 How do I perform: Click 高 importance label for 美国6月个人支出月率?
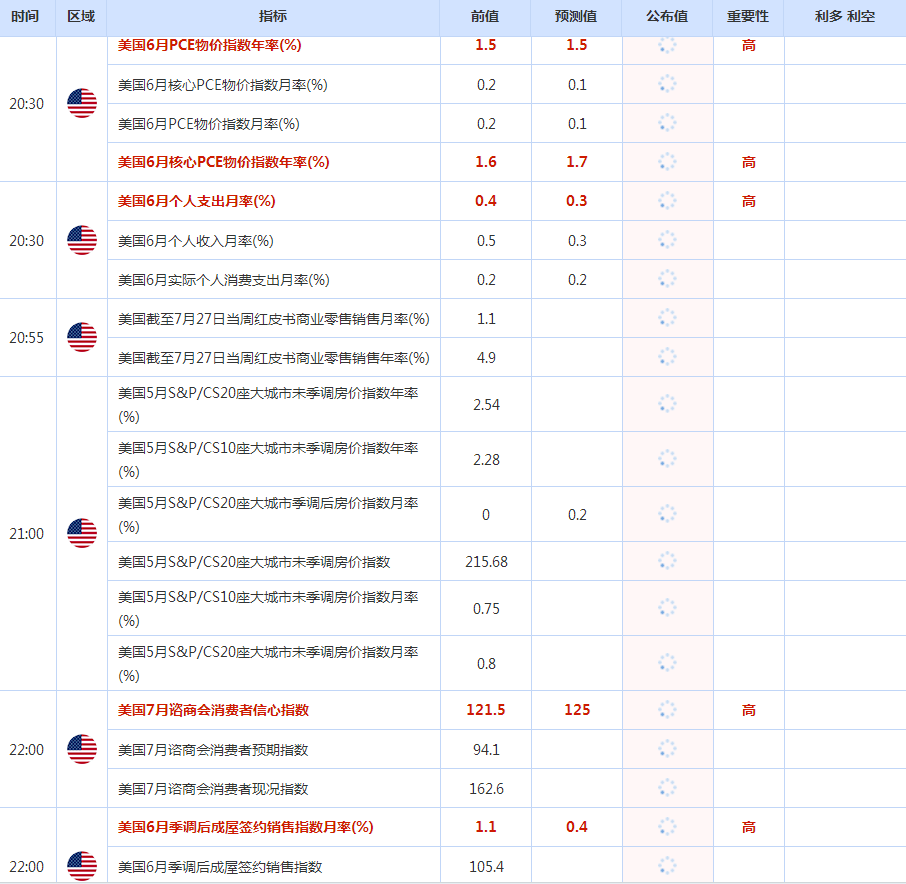(748, 201)
